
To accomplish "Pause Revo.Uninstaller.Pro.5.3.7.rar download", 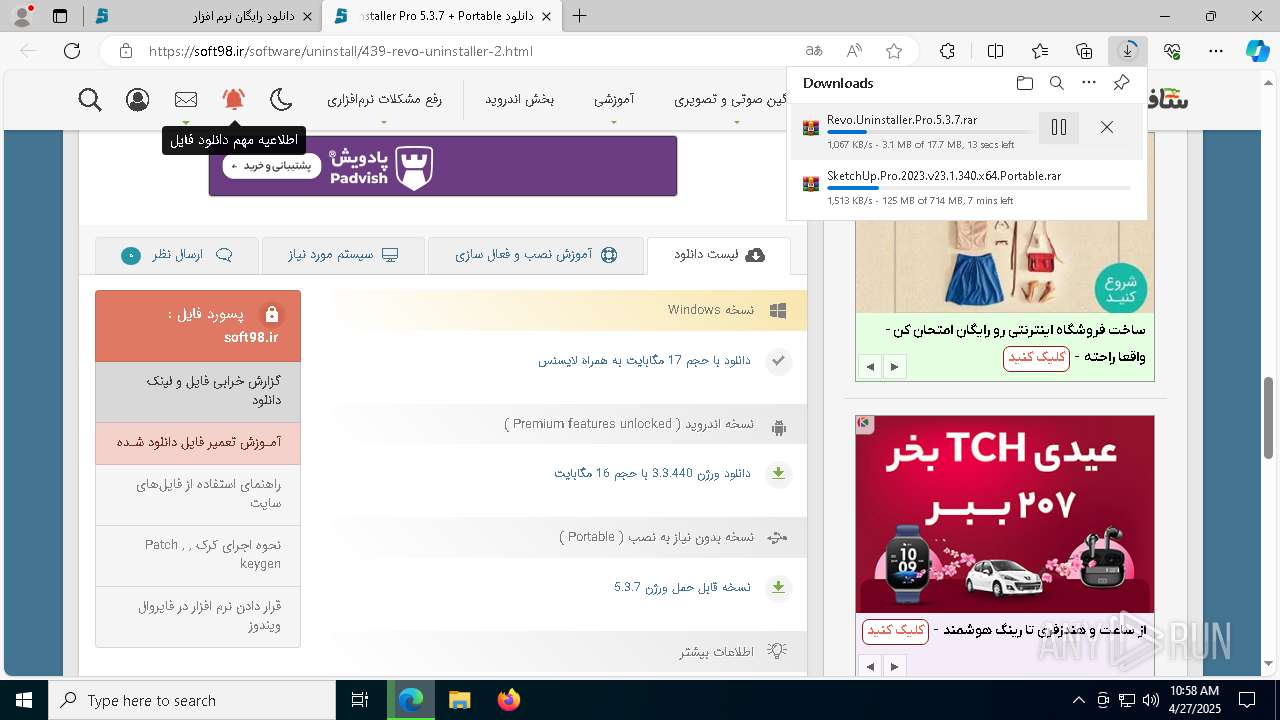I will [1059, 127].
